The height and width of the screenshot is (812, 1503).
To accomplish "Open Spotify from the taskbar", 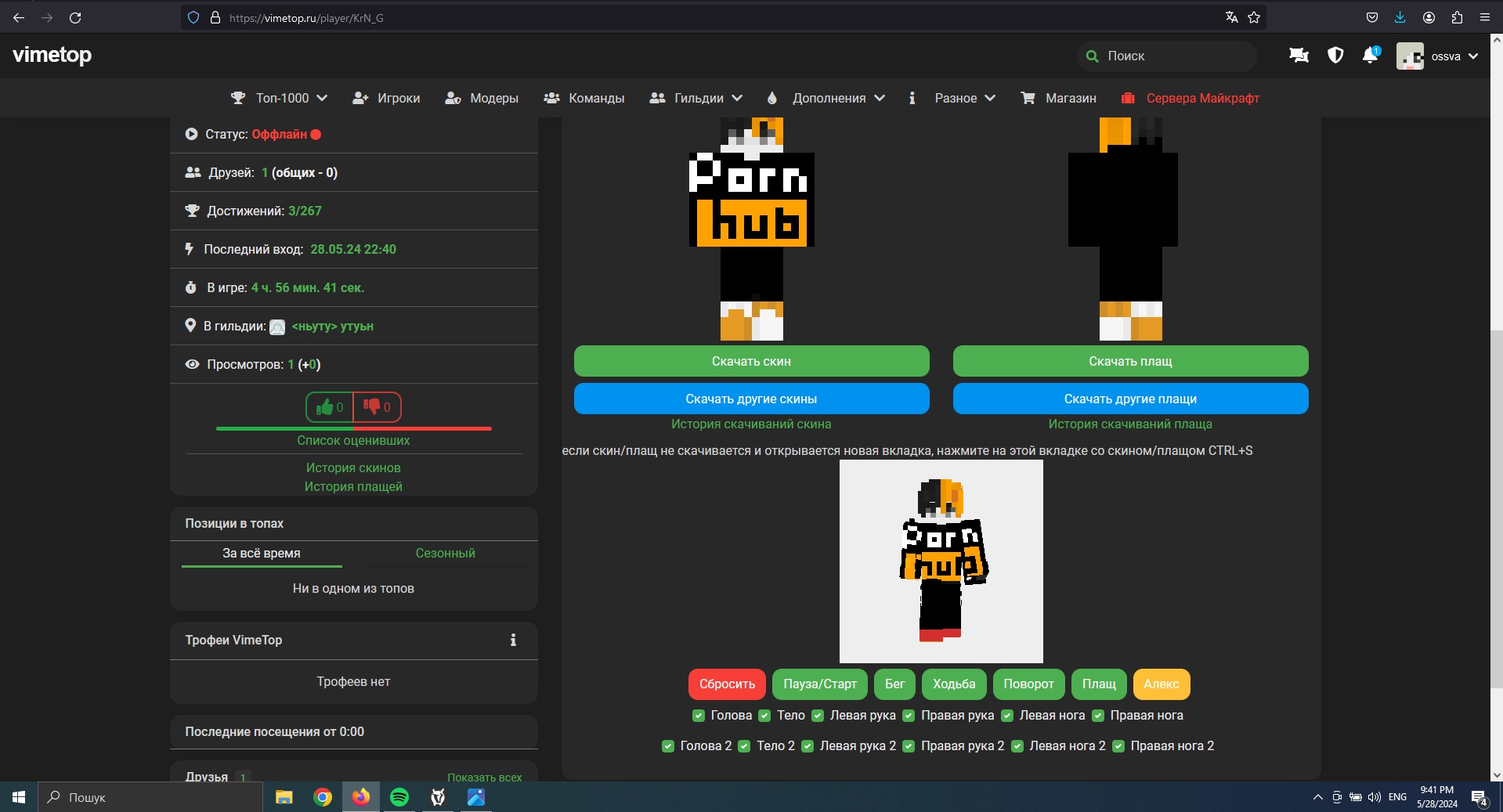I will [x=399, y=797].
